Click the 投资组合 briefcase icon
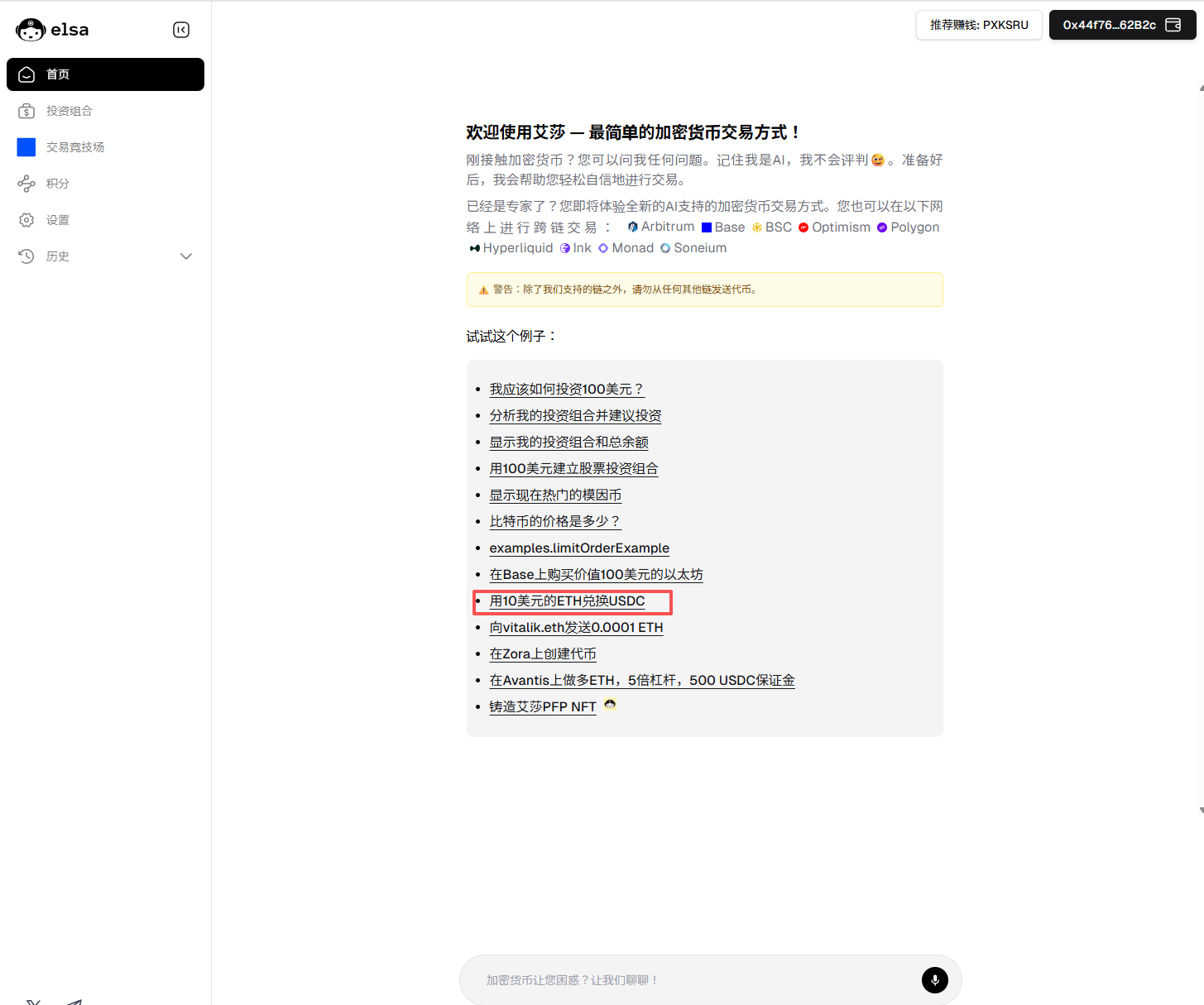 pos(26,110)
